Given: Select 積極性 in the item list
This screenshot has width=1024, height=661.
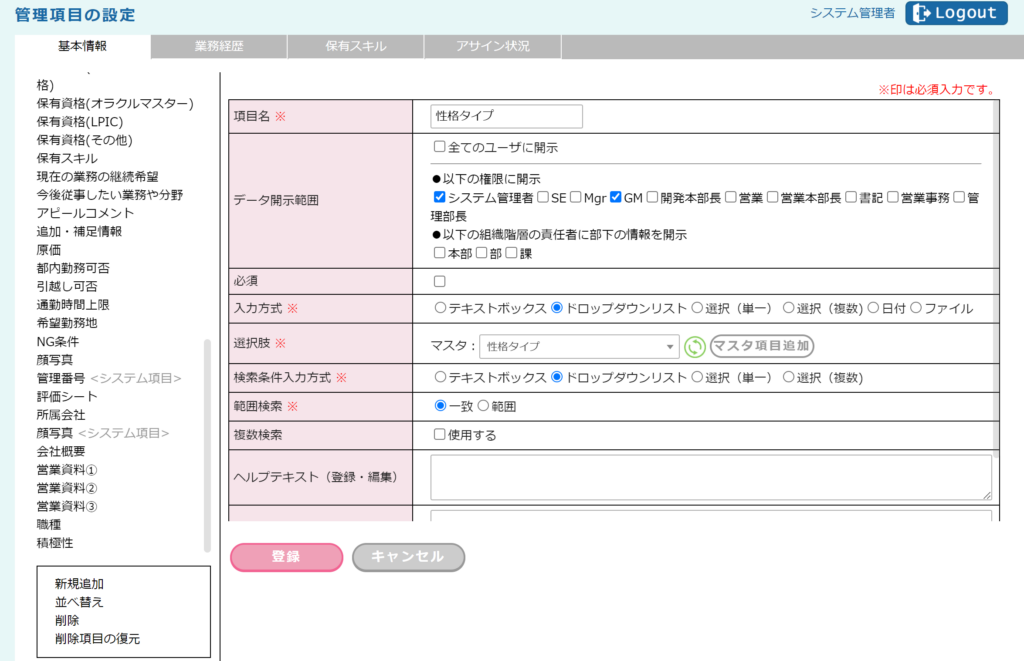Looking at the screenshot, I should tap(55, 543).
